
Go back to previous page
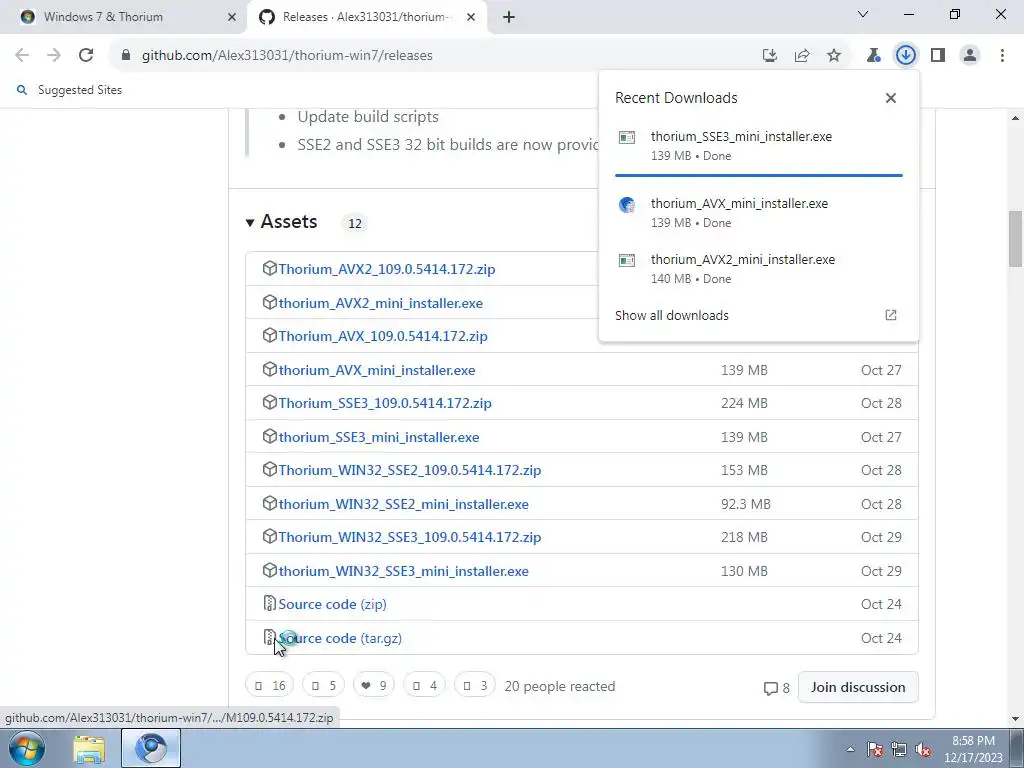pos(22,56)
